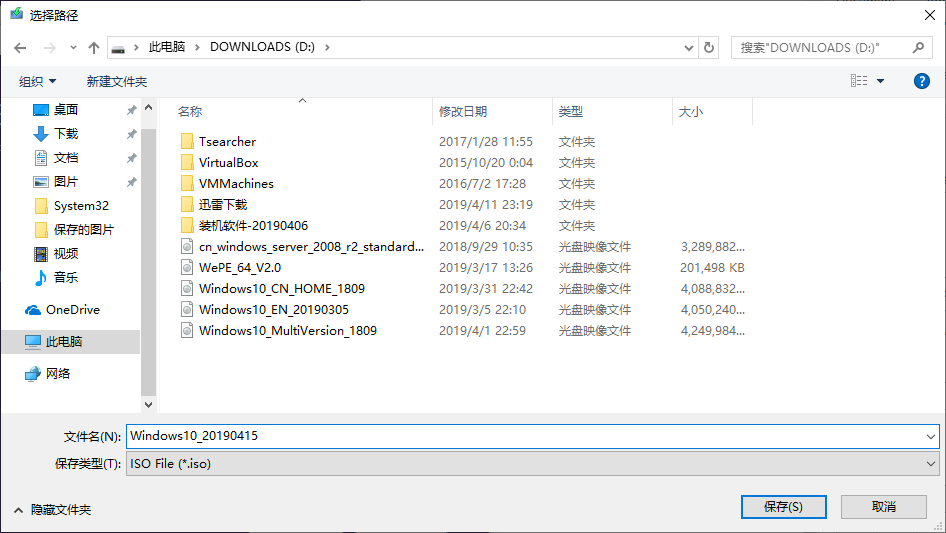This screenshot has height=533, width=946.
Task: Open the file name dropdown arrow
Action: click(x=931, y=436)
